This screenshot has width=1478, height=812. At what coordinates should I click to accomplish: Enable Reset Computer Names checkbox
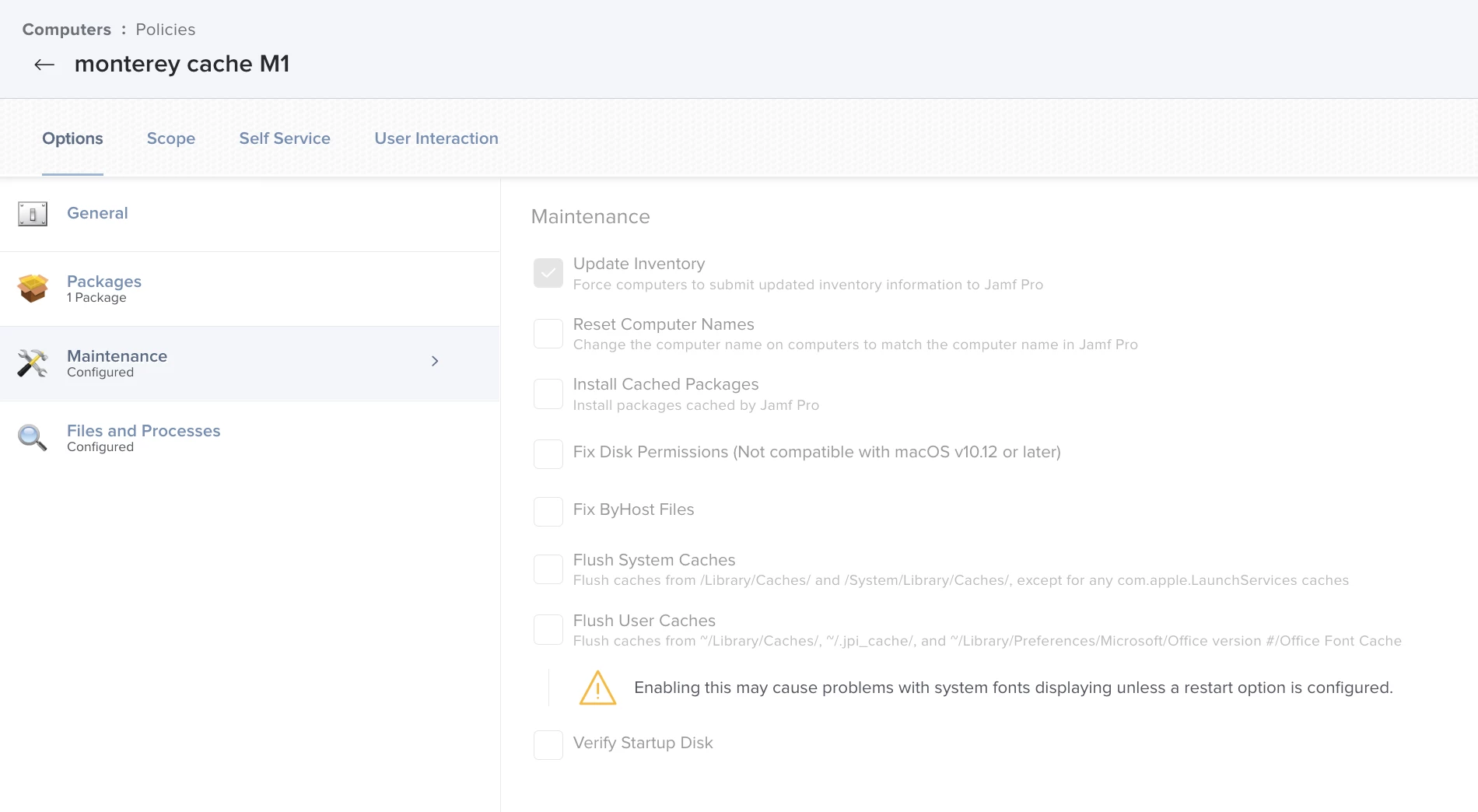(x=548, y=334)
